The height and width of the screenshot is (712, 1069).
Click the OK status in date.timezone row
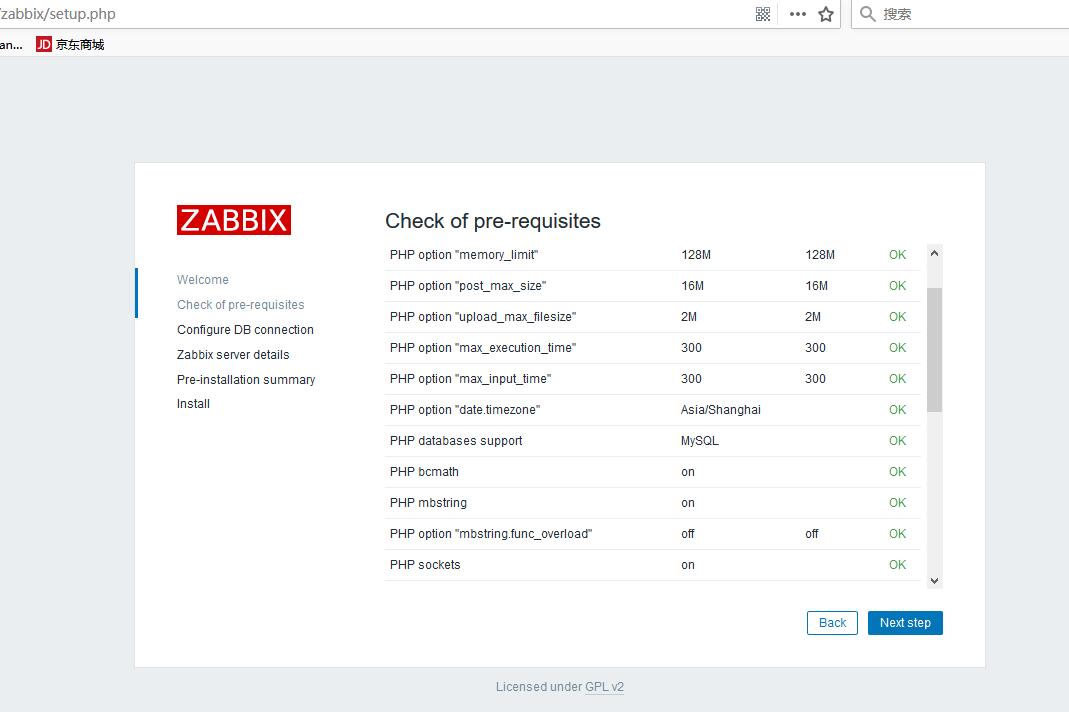(897, 410)
